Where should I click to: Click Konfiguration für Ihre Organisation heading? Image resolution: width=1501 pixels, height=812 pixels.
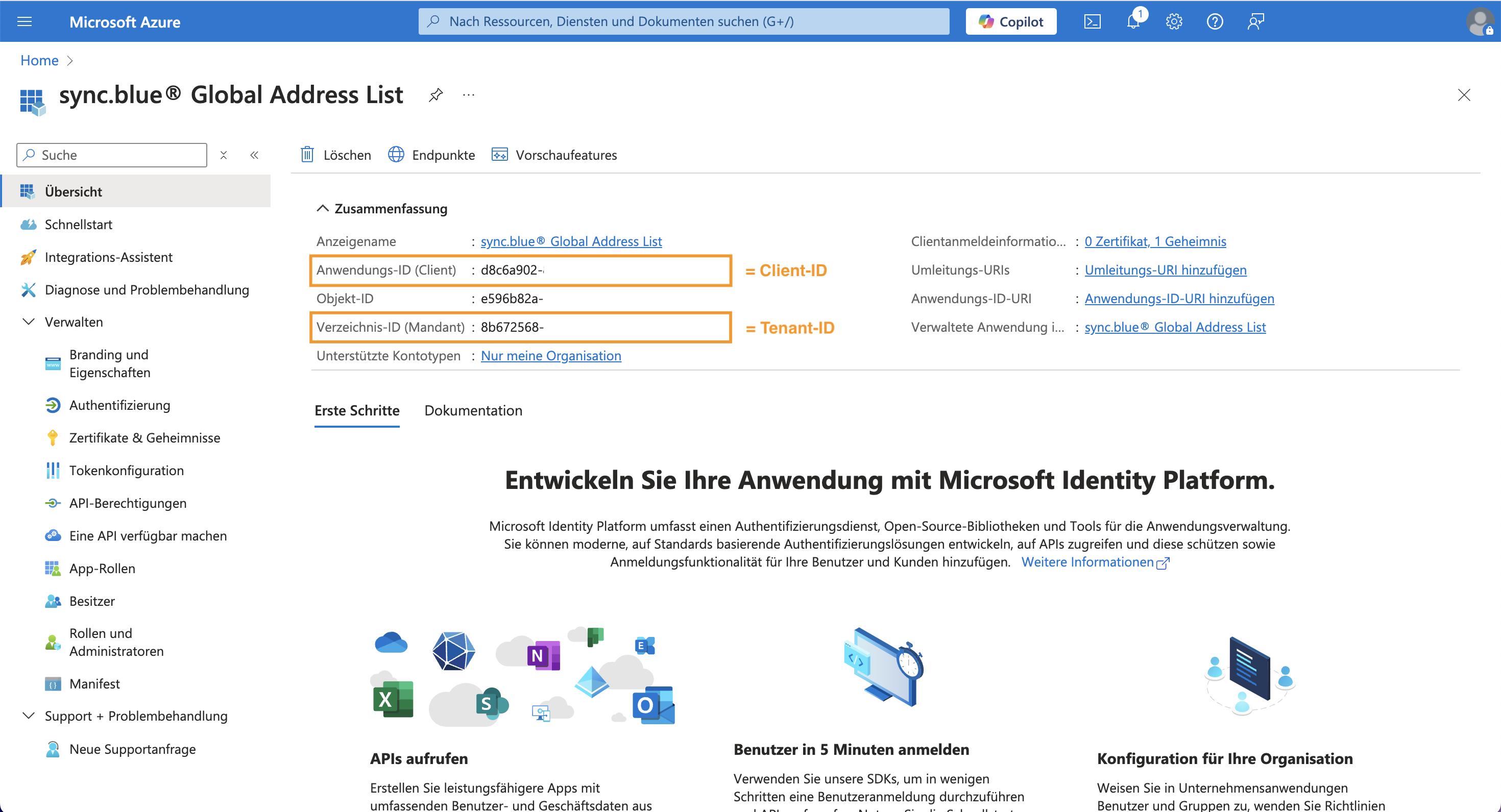[1224, 758]
